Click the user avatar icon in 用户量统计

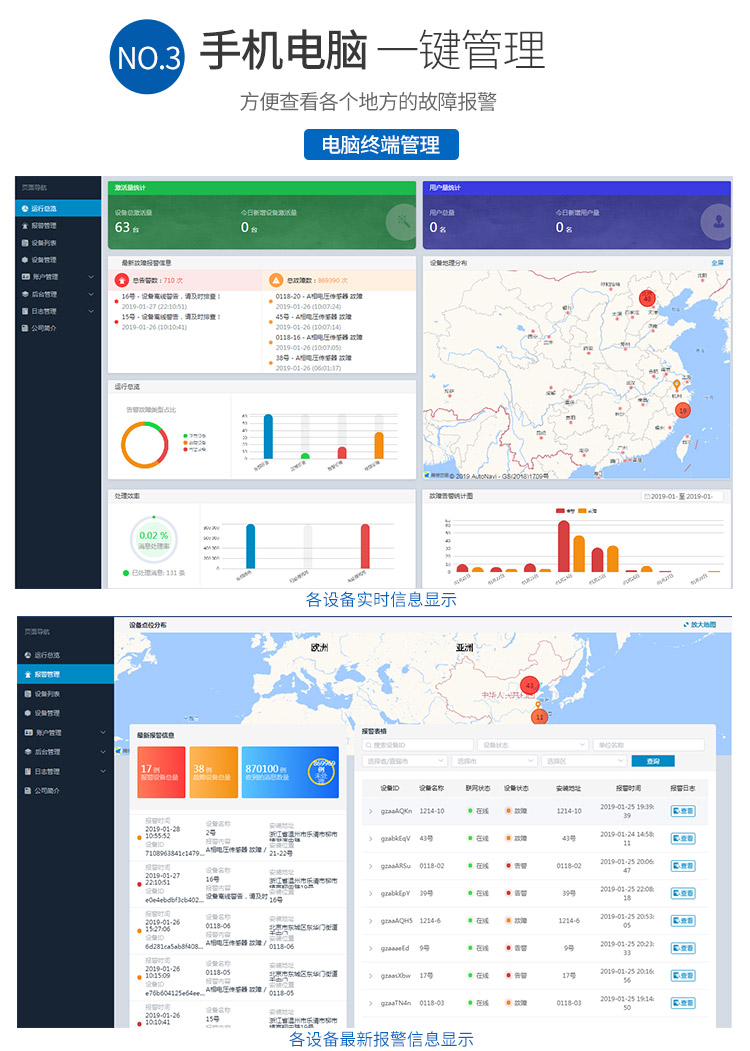point(715,222)
